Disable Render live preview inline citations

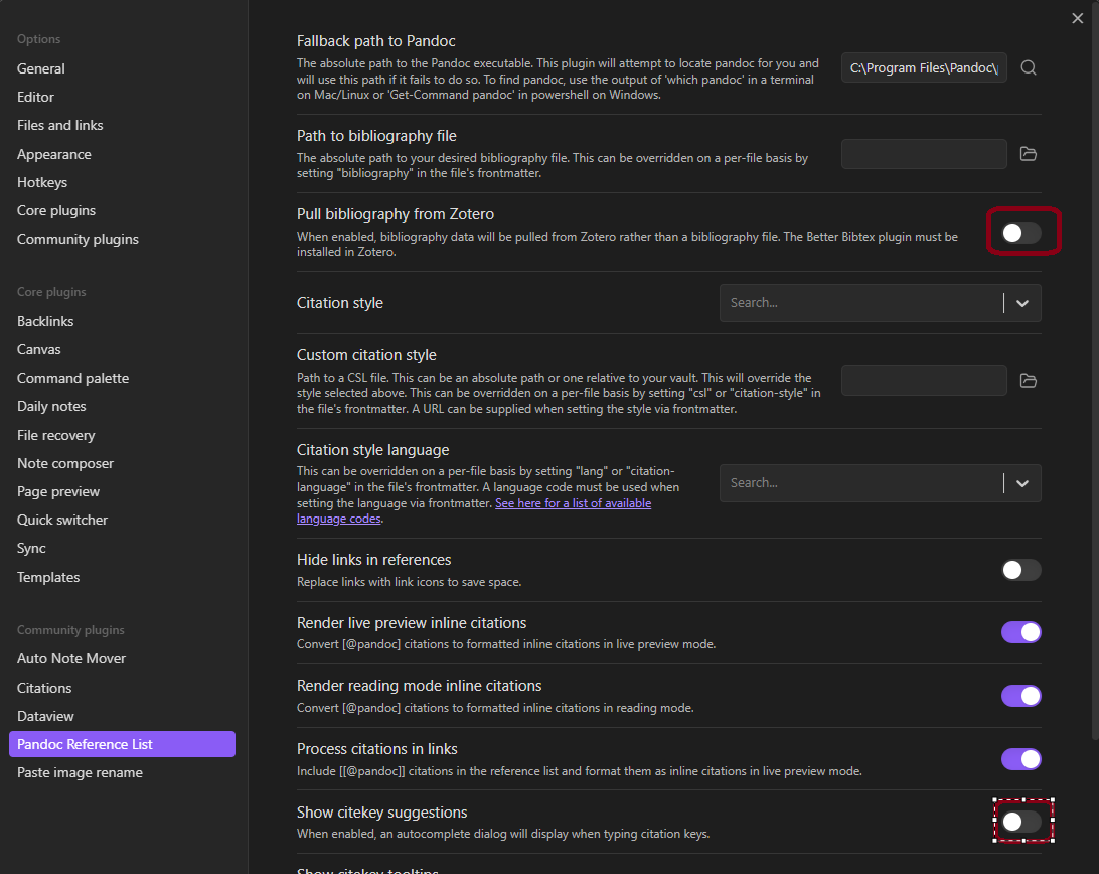1021,632
